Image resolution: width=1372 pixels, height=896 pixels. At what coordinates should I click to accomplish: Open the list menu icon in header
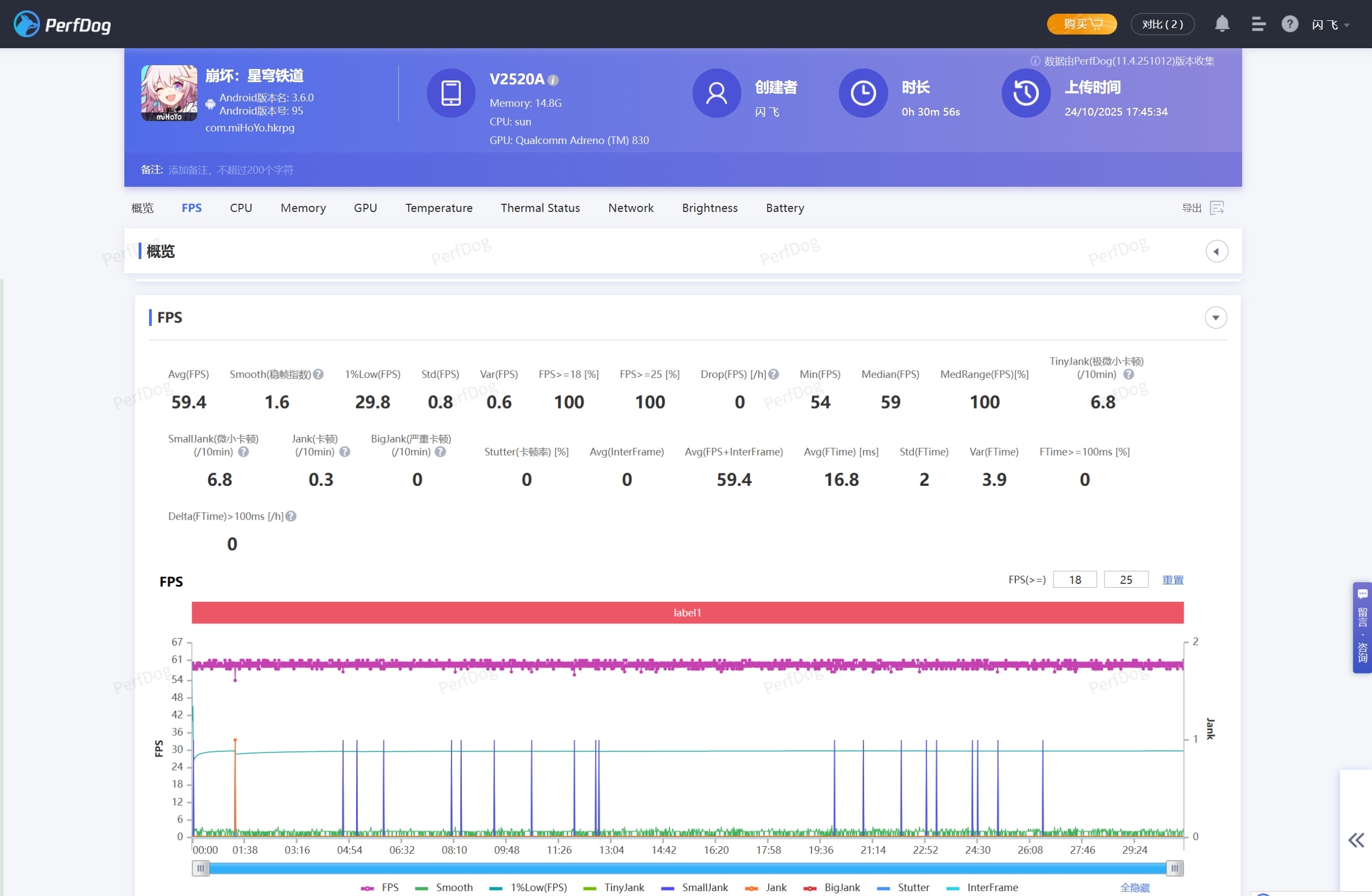1258,24
